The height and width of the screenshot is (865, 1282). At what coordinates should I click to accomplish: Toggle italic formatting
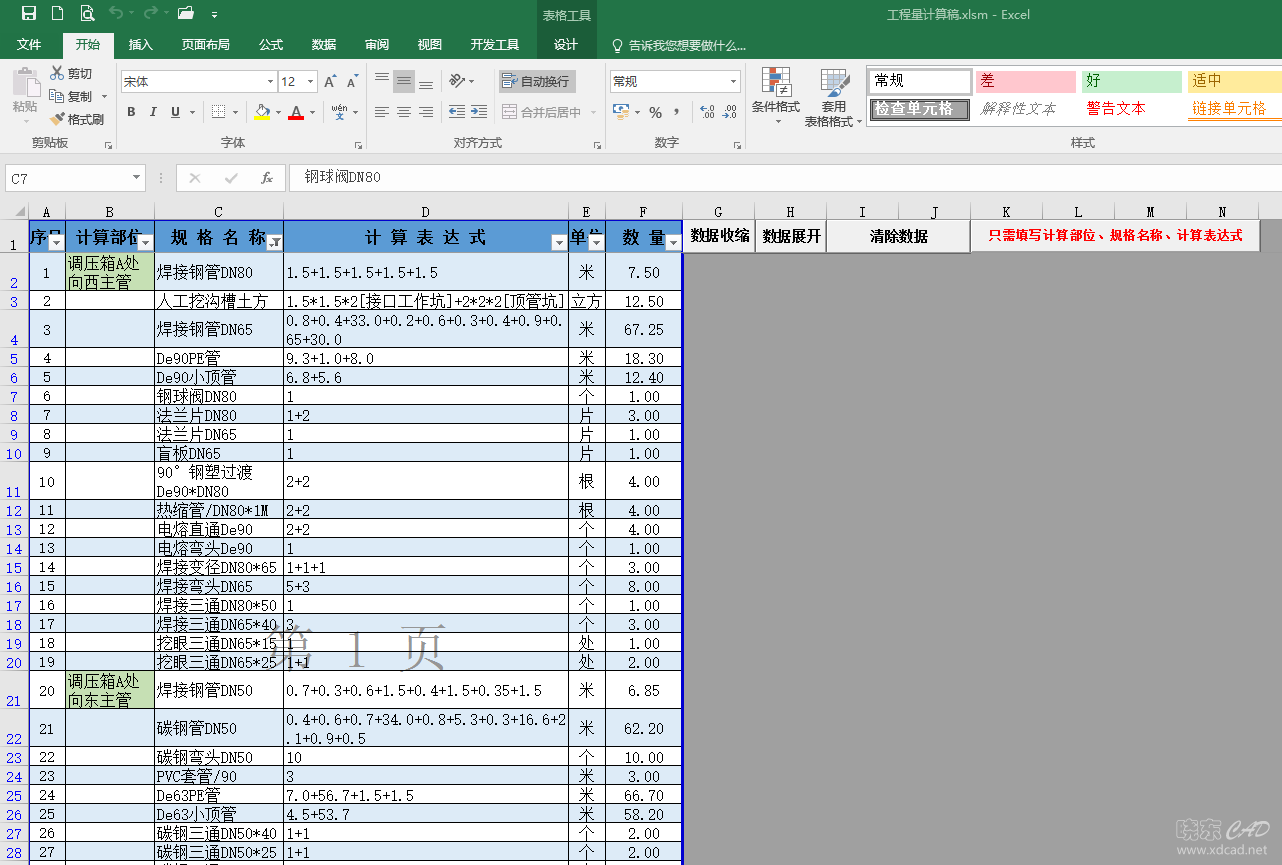(x=154, y=113)
